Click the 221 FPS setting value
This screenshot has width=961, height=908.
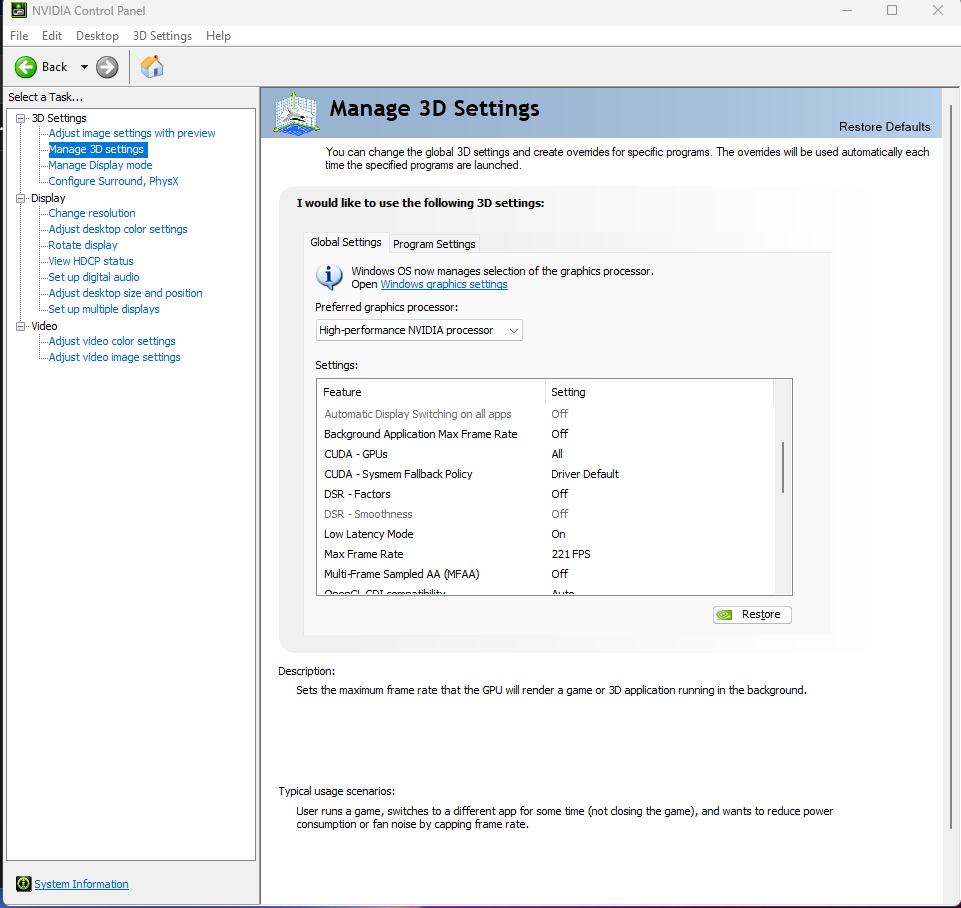pyautogui.click(x=571, y=554)
